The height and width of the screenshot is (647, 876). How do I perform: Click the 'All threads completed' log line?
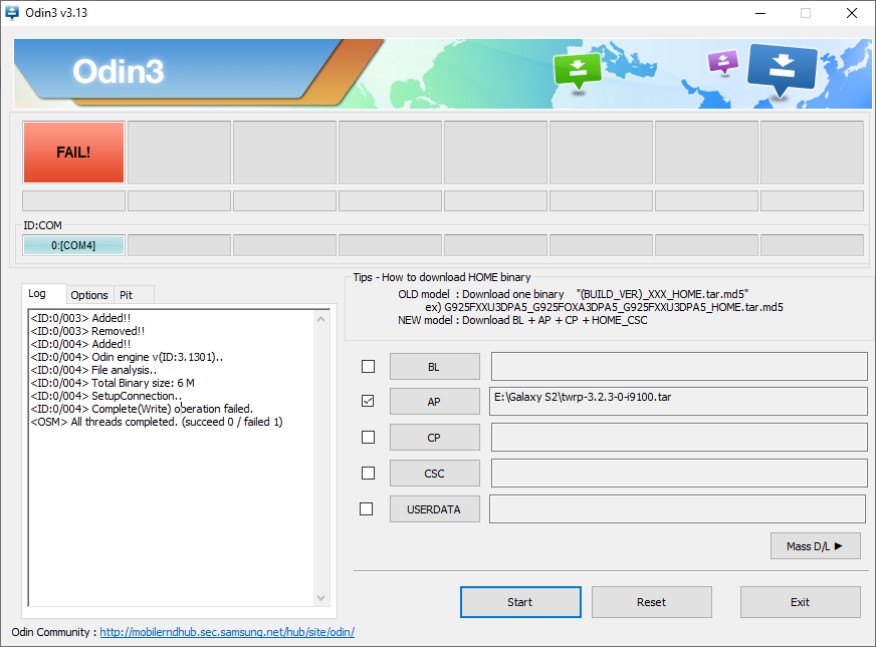pos(156,422)
